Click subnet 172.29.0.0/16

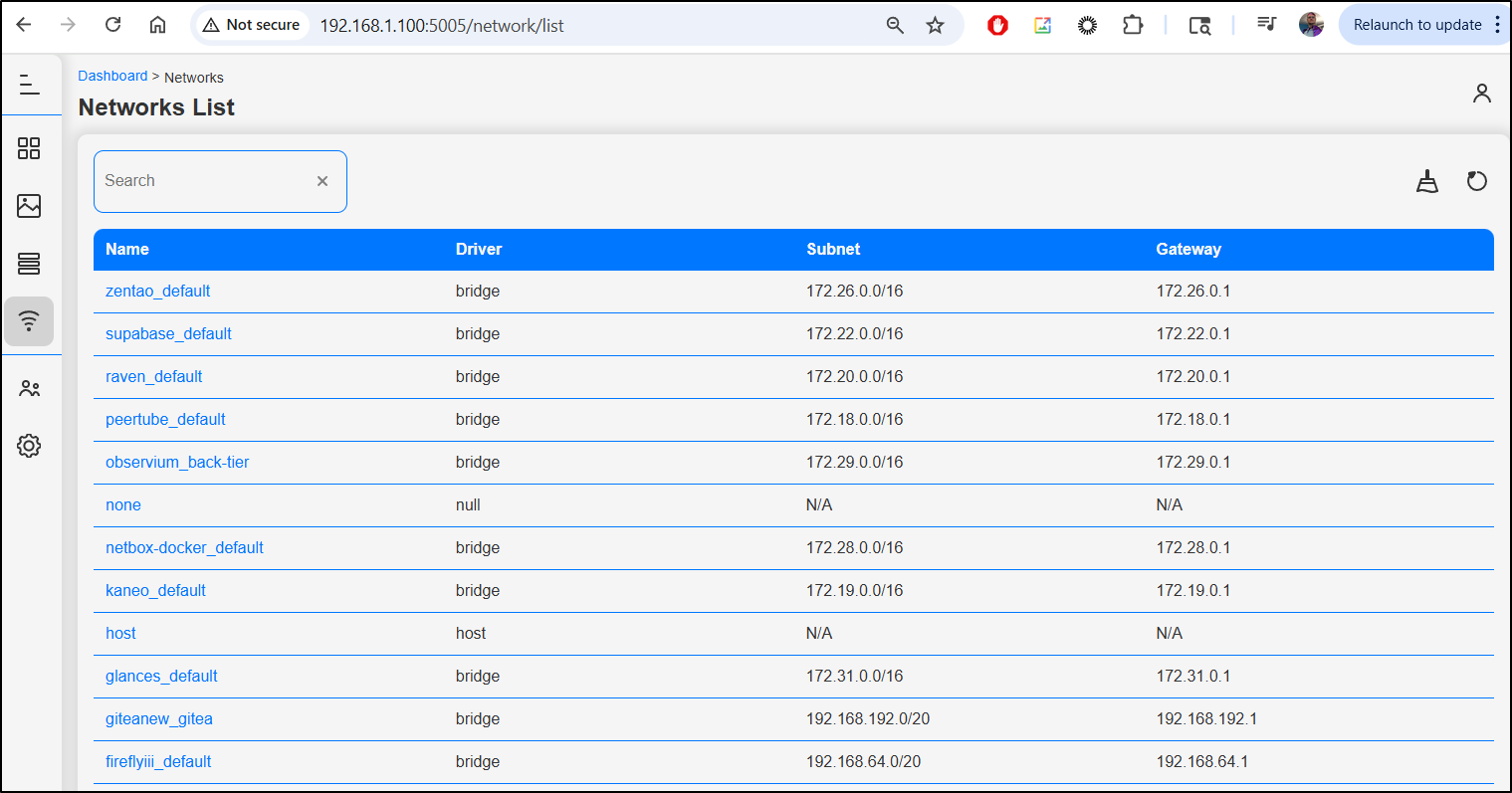[855, 462]
